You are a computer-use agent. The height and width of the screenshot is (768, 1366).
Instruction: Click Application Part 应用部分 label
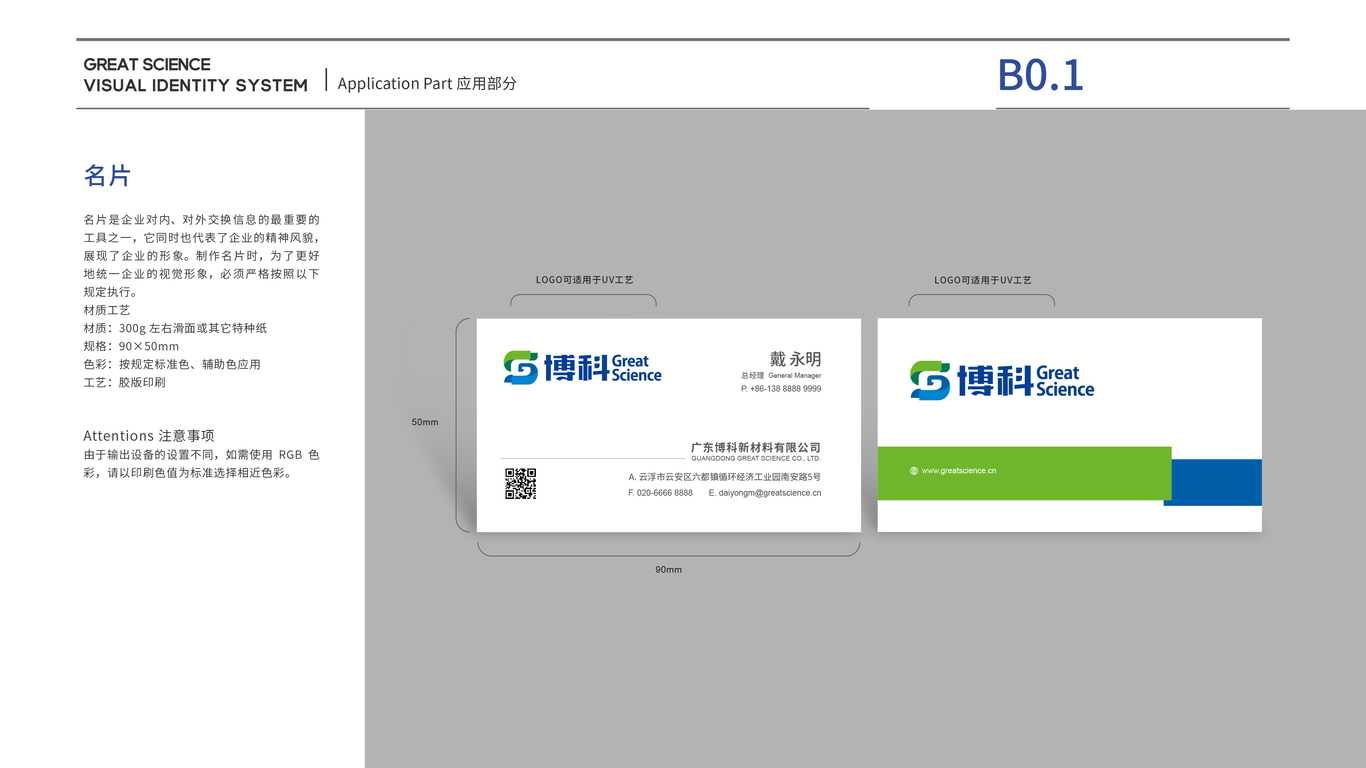(x=427, y=84)
